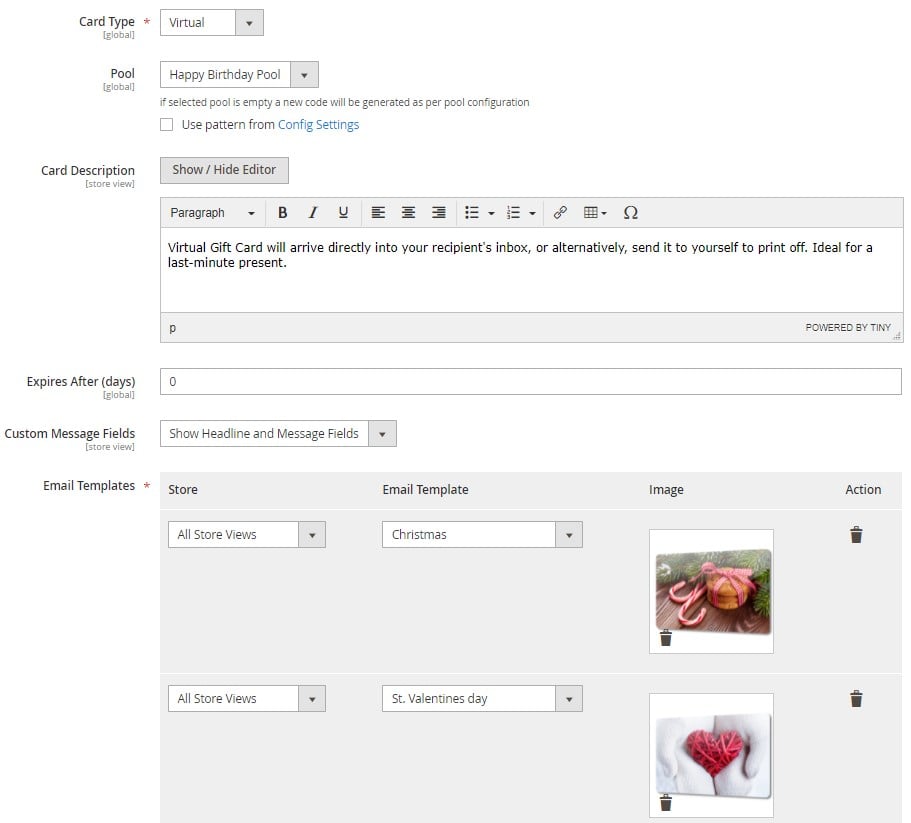911x823 pixels.
Task: Open the Card Type dropdown
Action: (211, 23)
